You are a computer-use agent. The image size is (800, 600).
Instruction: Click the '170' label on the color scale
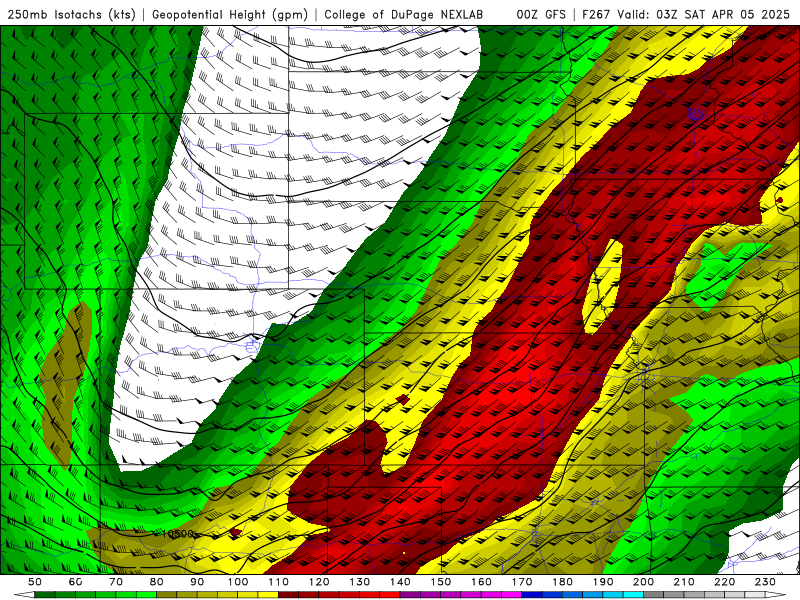522,582
